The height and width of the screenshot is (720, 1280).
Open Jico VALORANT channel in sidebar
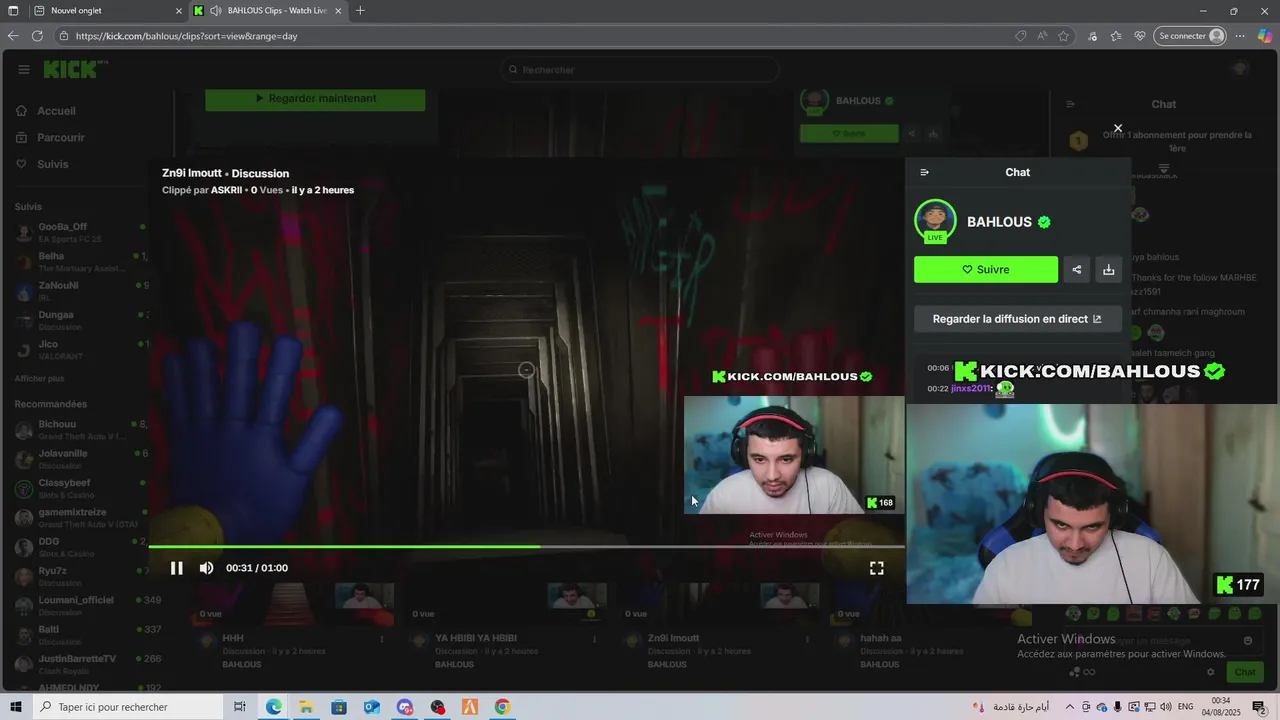[x=80, y=350]
